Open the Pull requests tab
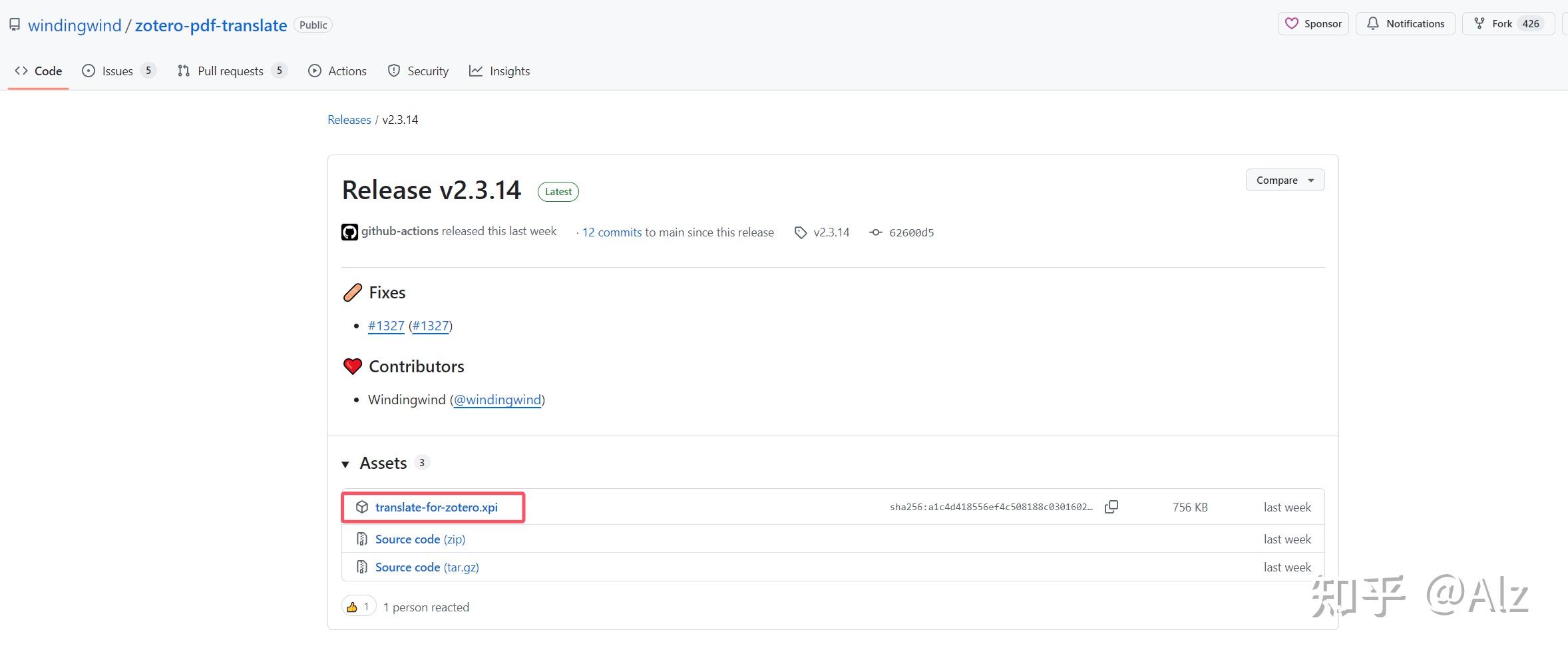This screenshot has width=1568, height=658. 230,71
